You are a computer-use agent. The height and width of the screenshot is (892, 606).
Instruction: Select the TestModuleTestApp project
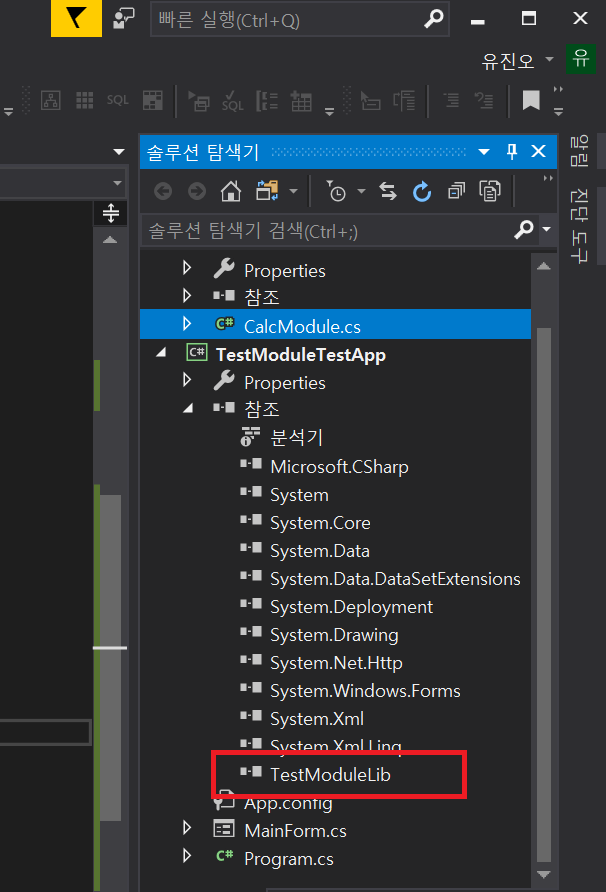(x=300, y=355)
